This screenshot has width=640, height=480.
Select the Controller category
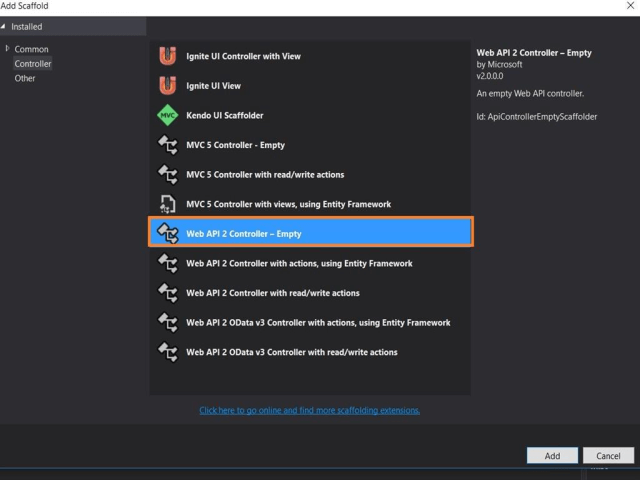coord(33,64)
